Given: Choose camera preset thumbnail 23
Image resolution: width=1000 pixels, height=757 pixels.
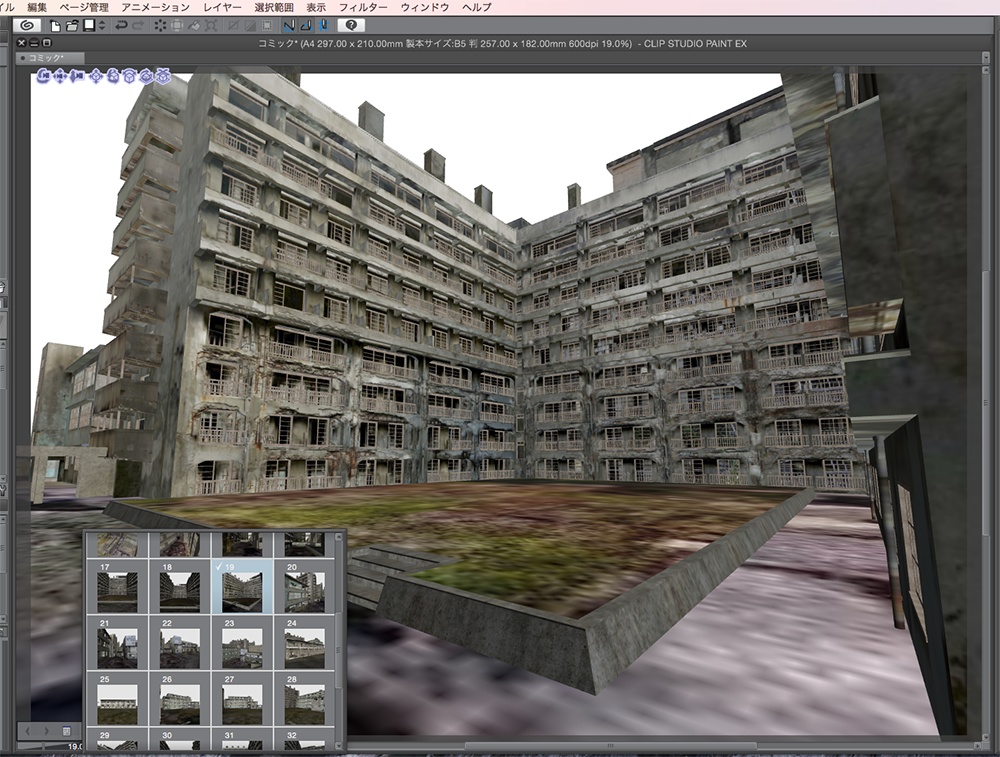Looking at the screenshot, I should 242,643.
